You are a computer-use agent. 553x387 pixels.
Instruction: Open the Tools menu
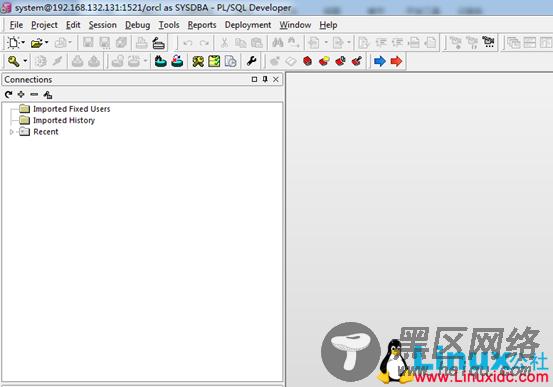click(169, 25)
